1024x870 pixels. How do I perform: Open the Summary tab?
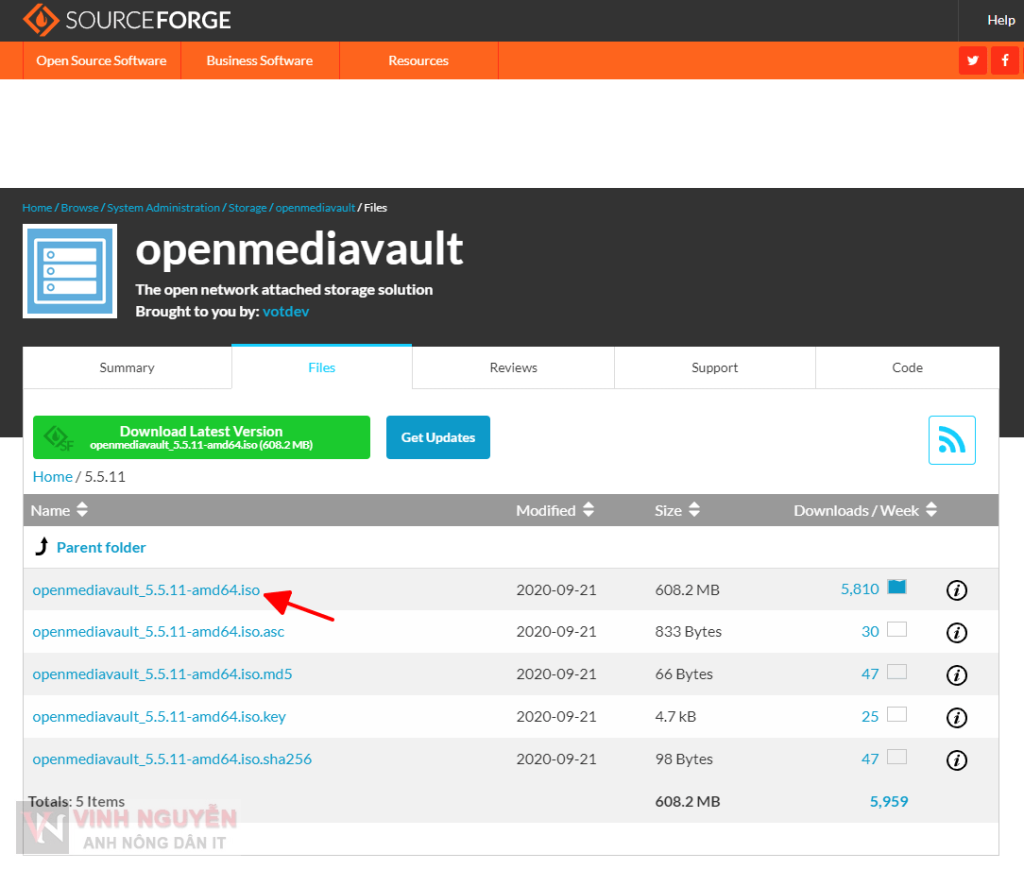127,368
